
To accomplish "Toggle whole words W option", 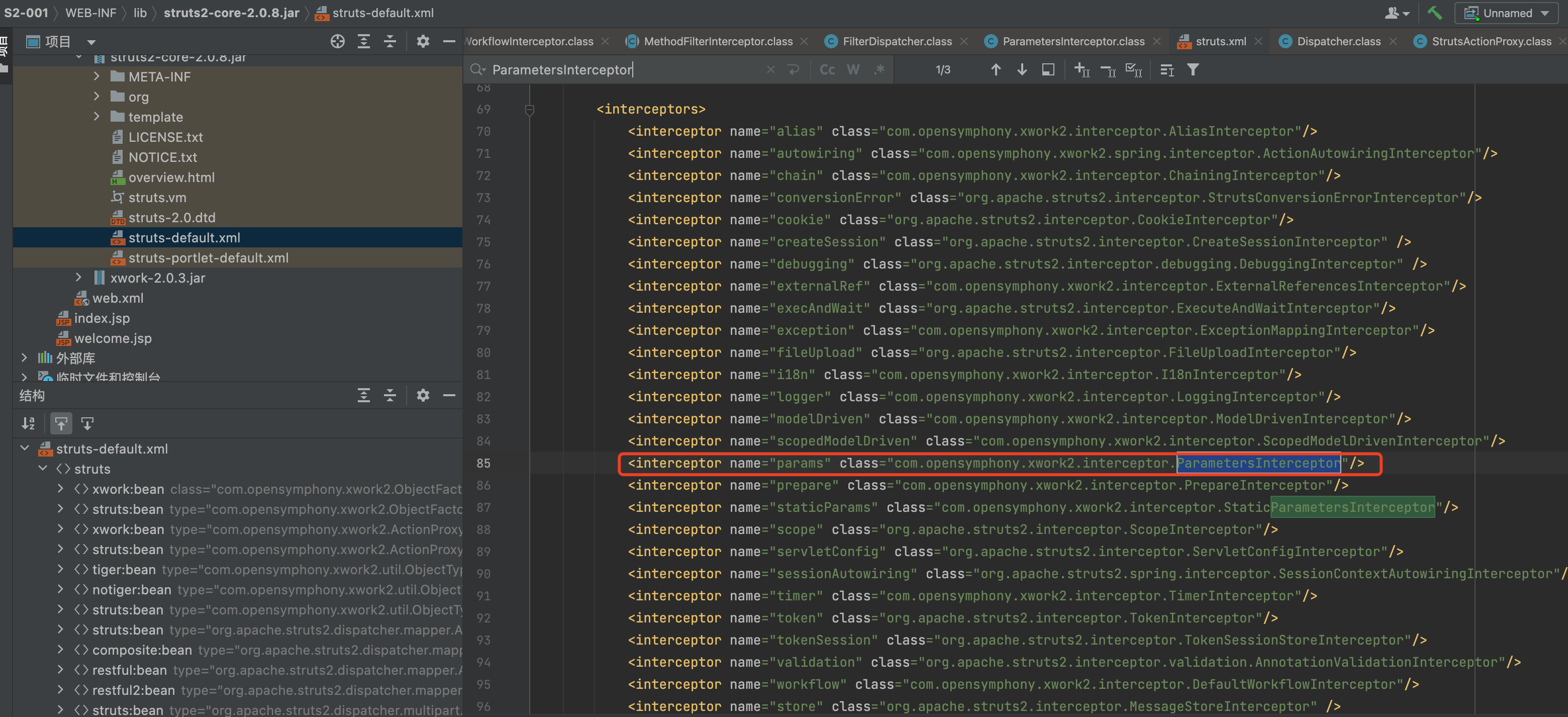I will click(x=853, y=69).
